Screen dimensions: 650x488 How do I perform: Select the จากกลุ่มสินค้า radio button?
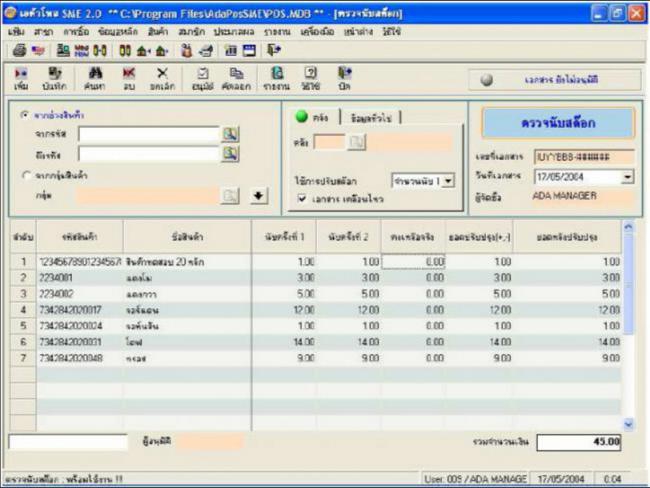pos(26,175)
